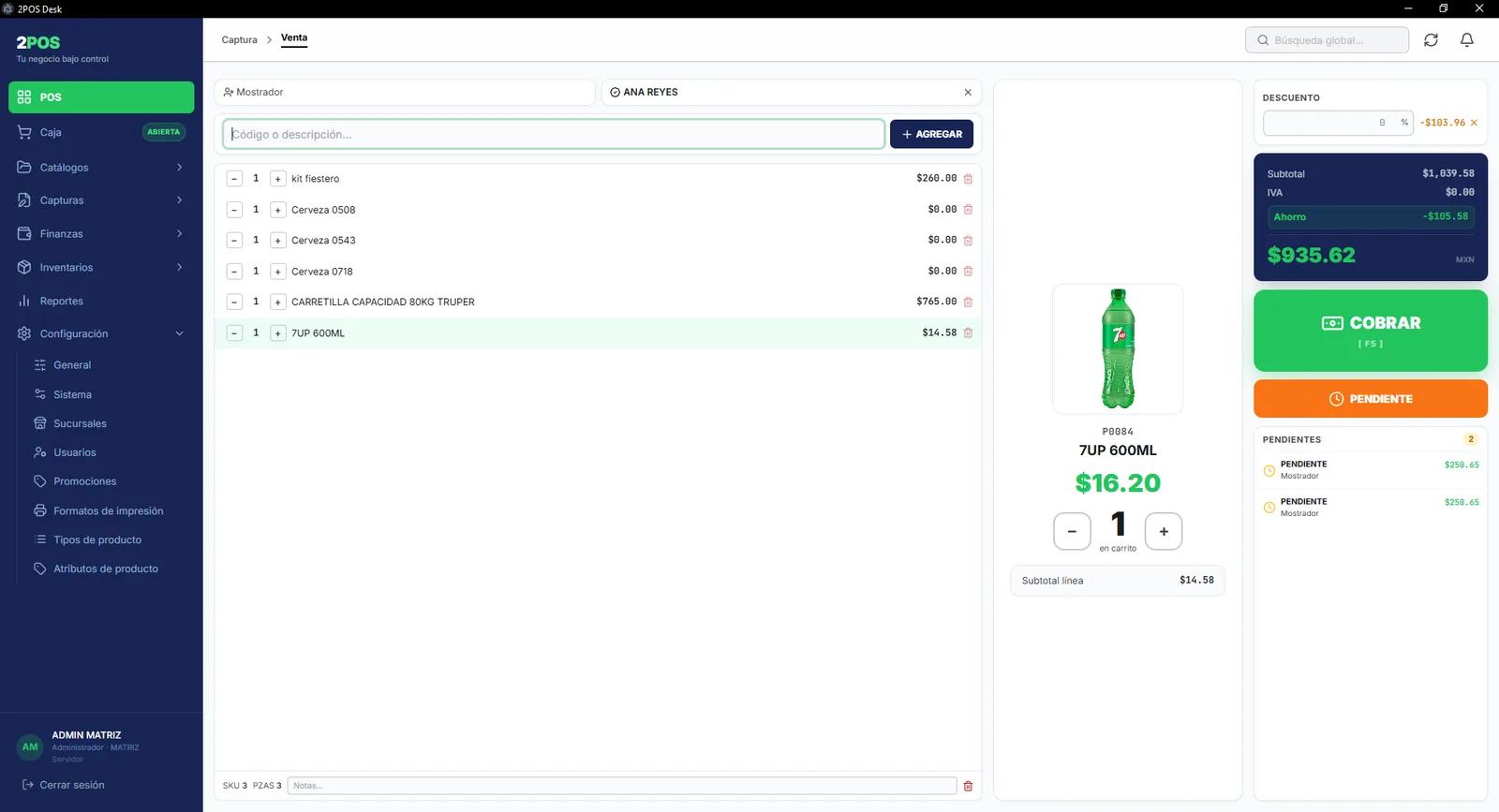1499x812 pixels.
Task: Open Usuarios settings
Action: click(x=110, y=453)
